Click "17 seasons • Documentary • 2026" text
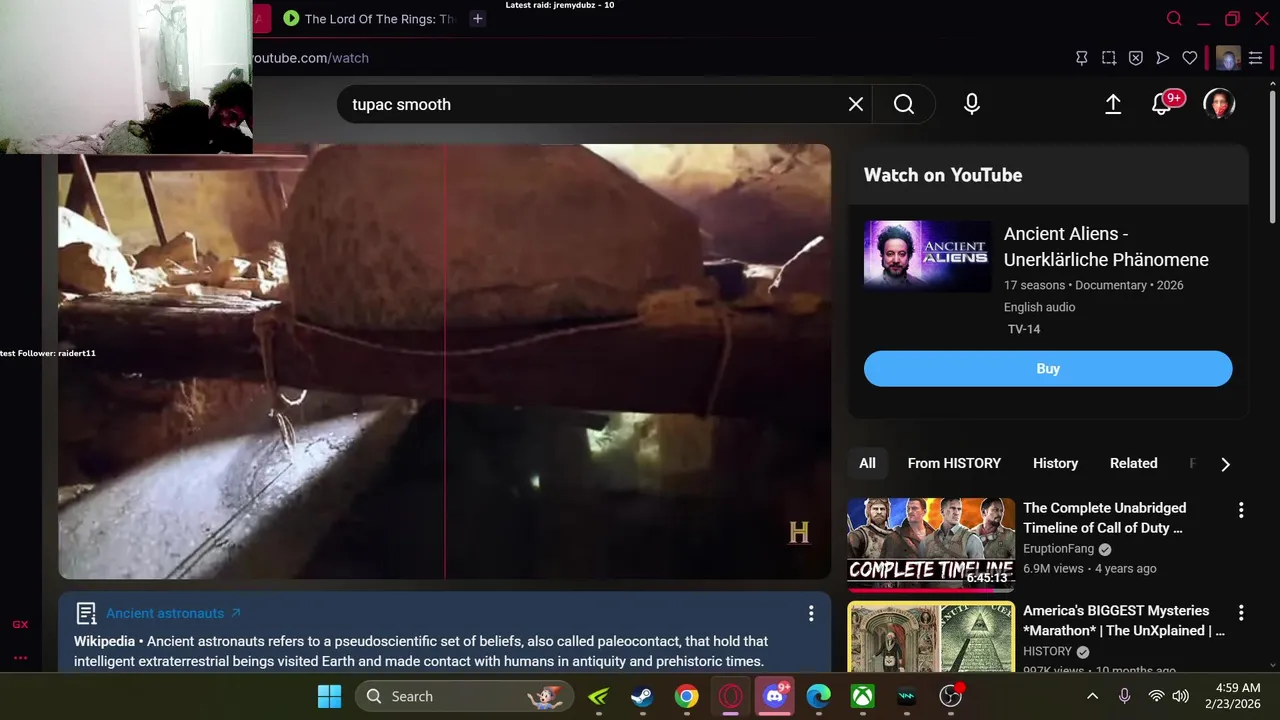 coord(1093,285)
